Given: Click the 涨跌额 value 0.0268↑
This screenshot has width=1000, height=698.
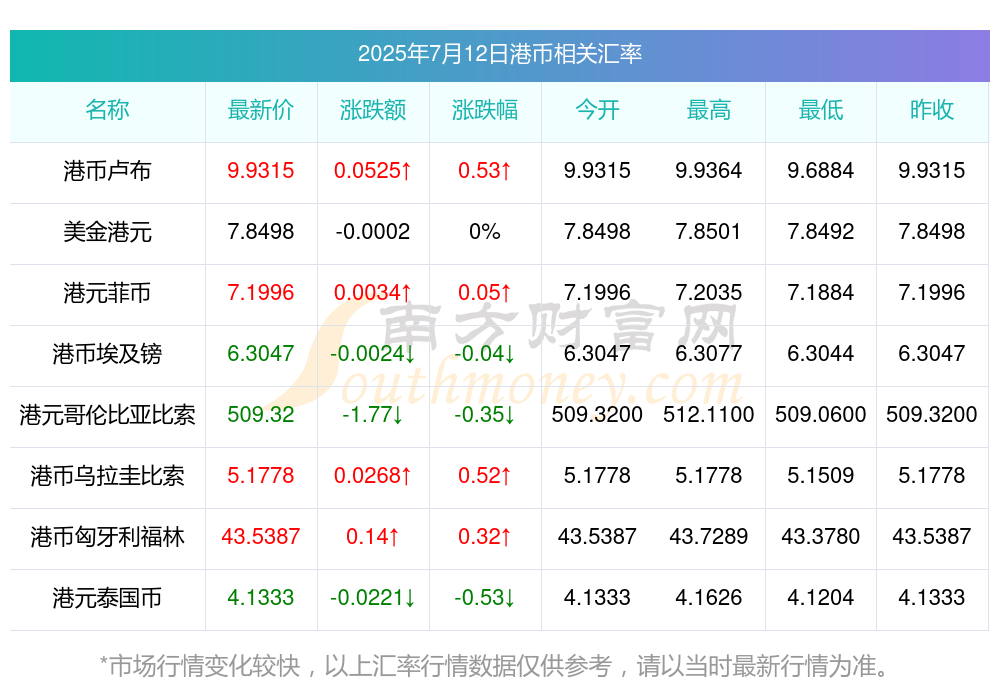Looking at the screenshot, I should click(373, 475).
